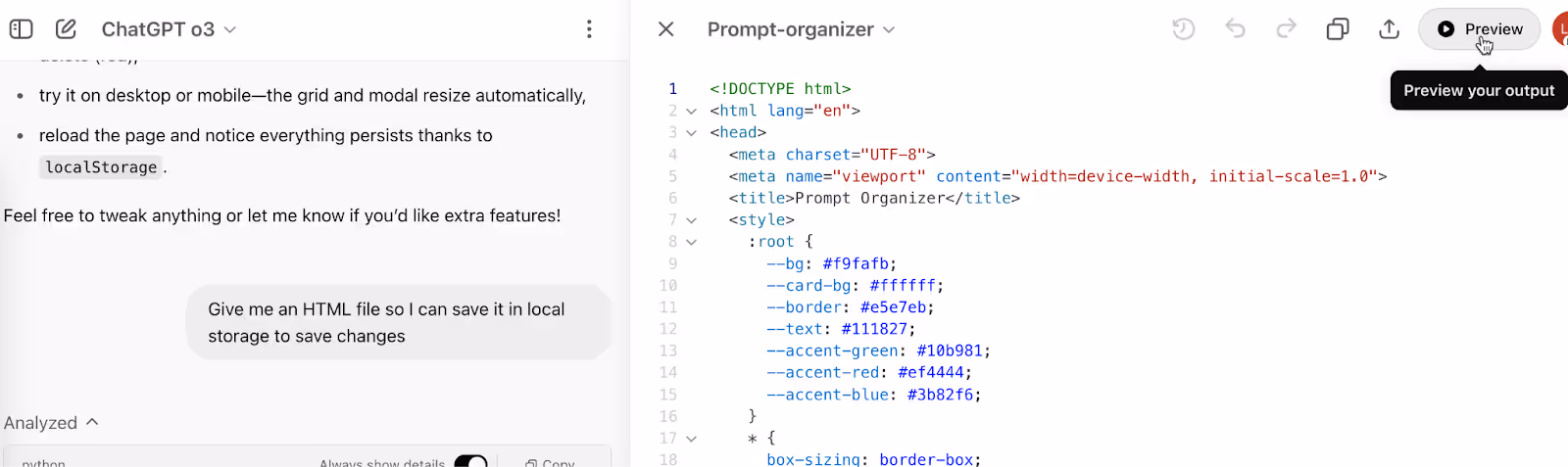The height and width of the screenshot is (467, 1568).
Task: Collapse the html tag fold arrow on line 2
Action: point(692,111)
